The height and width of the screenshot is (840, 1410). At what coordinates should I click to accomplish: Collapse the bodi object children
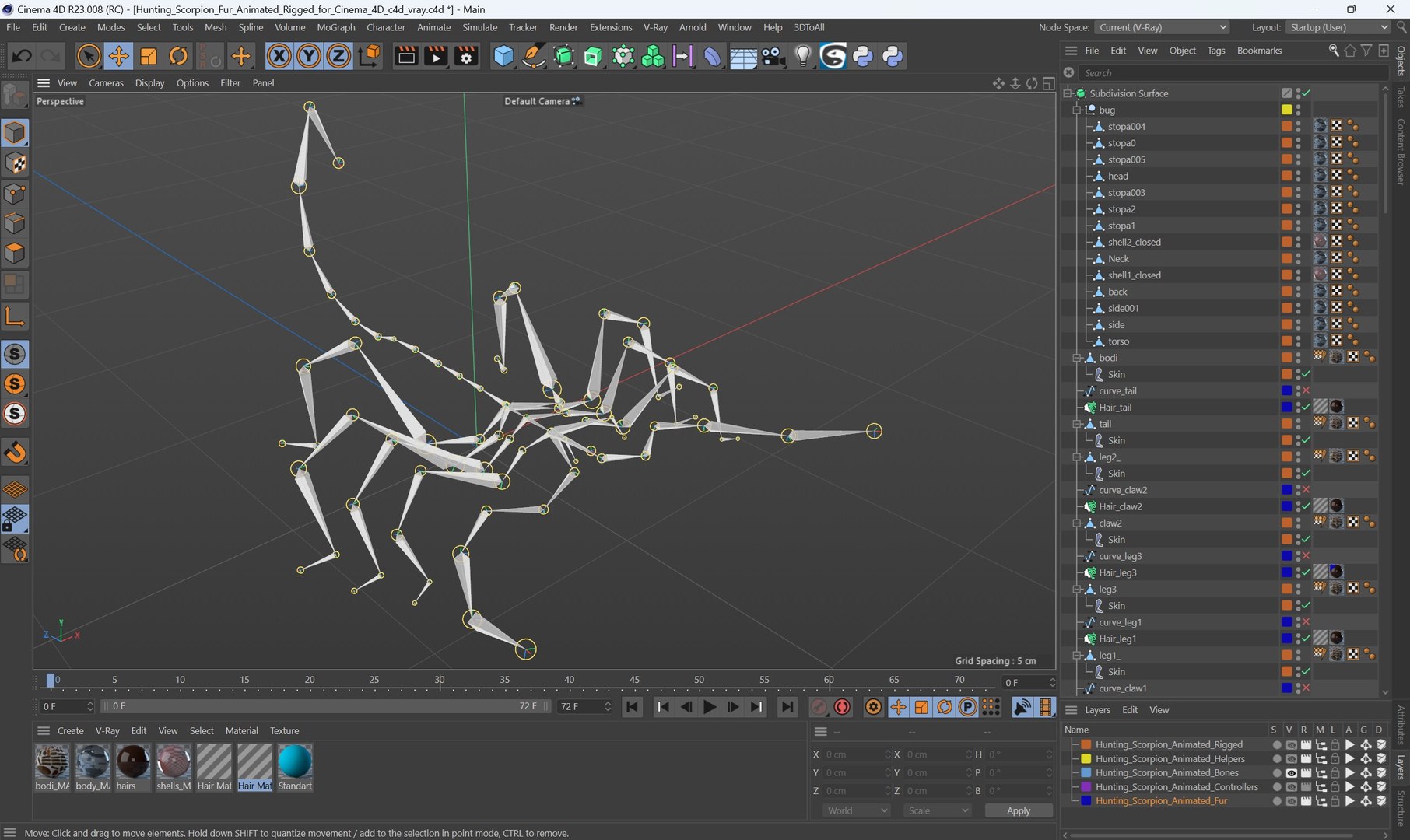click(1078, 358)
